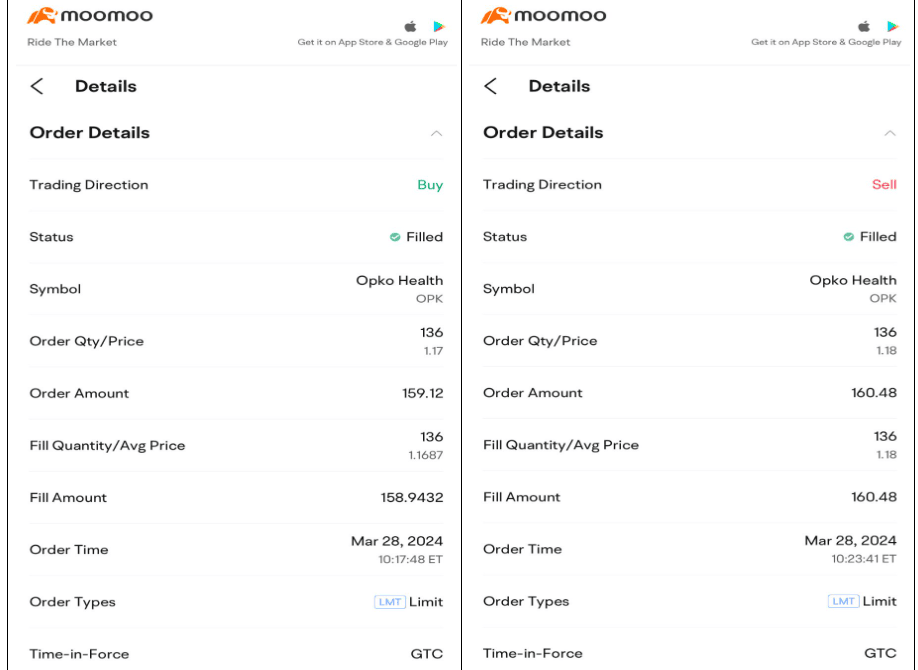The image size is (918, 670).
Task: Click the green Filled checkmark in the Buy order
Action: point(395,237)
